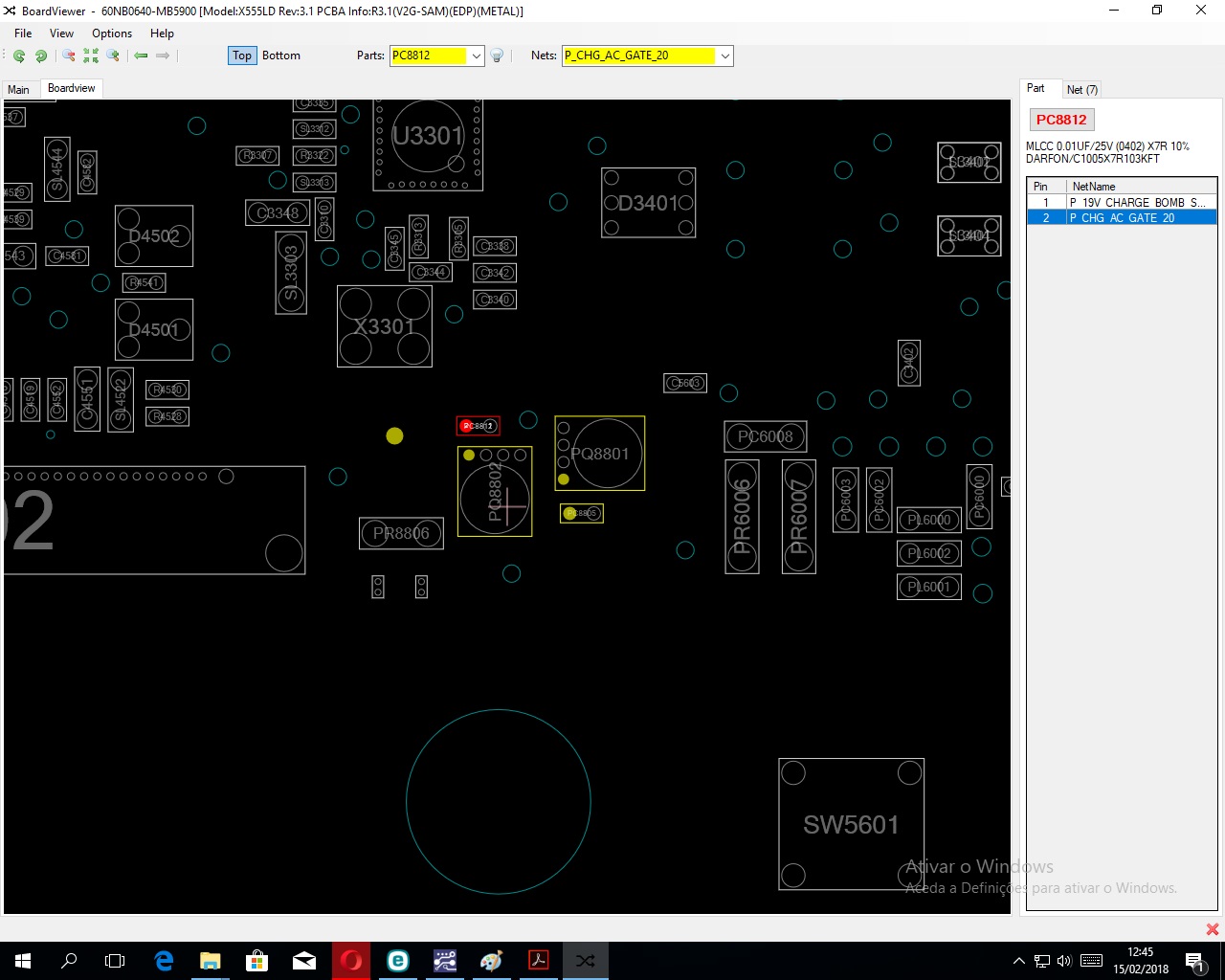
Task: Click the lightbulb highlight icon beside Parts
Action: pos(498,56)
